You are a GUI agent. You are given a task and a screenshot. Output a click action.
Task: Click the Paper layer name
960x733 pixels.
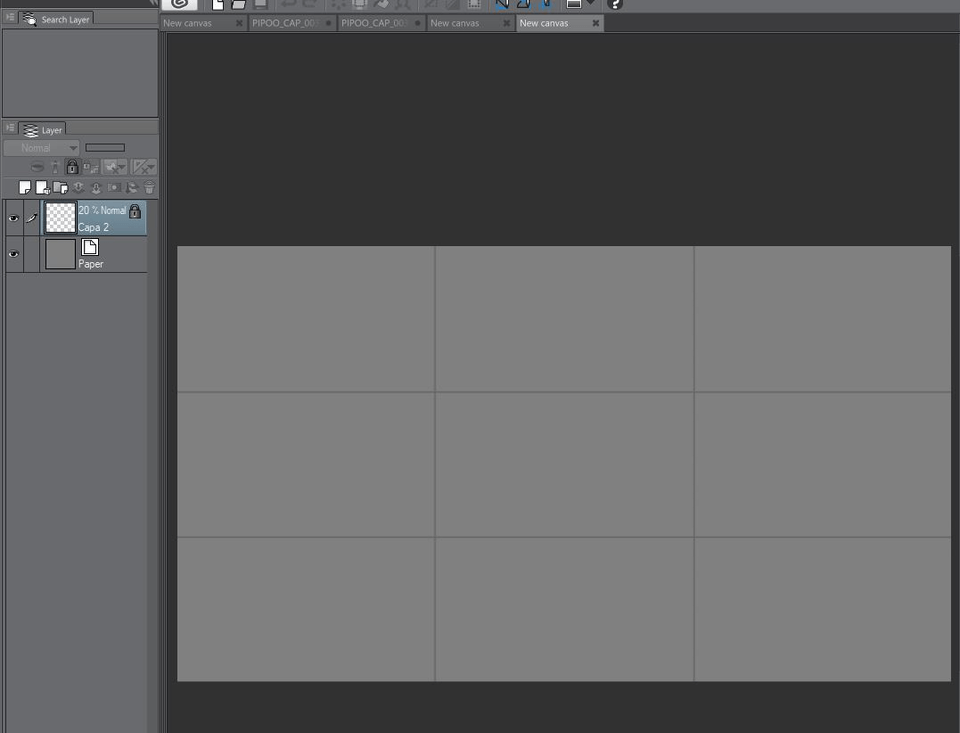tap(91, 264)
